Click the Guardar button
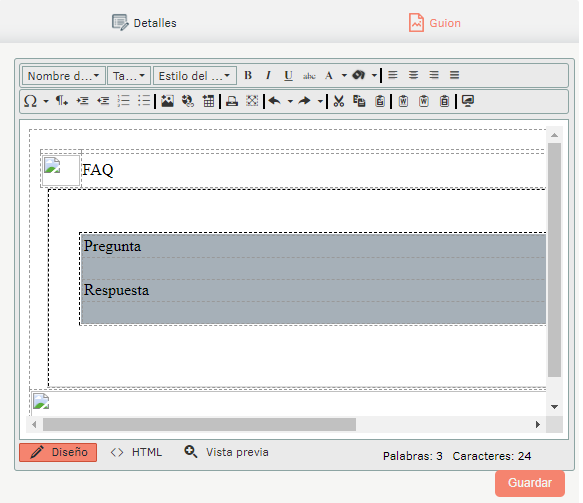This screenshot has width=583, height=503. [x=530, y=483]
